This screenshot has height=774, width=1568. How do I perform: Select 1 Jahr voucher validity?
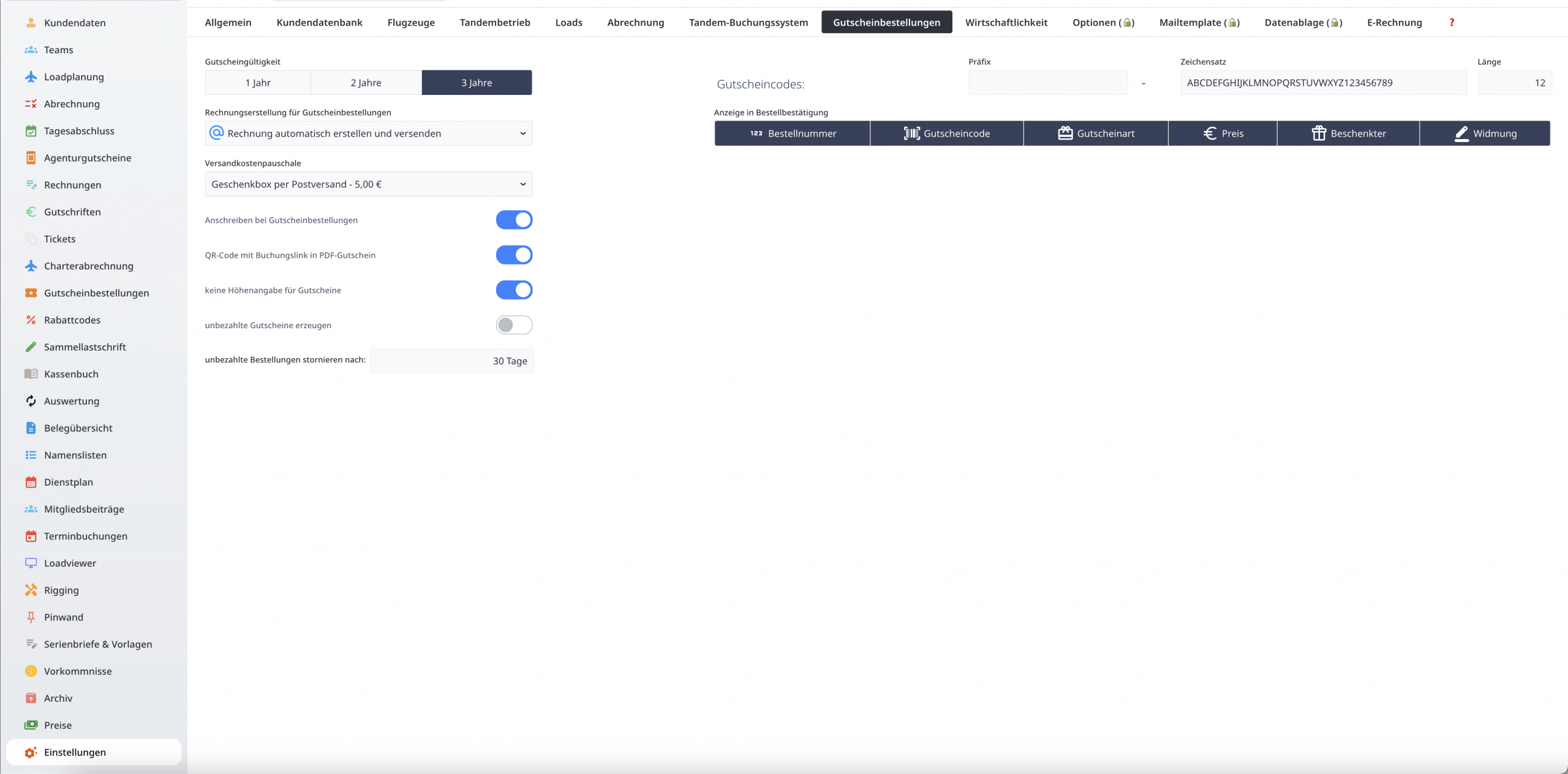point(258,83)
